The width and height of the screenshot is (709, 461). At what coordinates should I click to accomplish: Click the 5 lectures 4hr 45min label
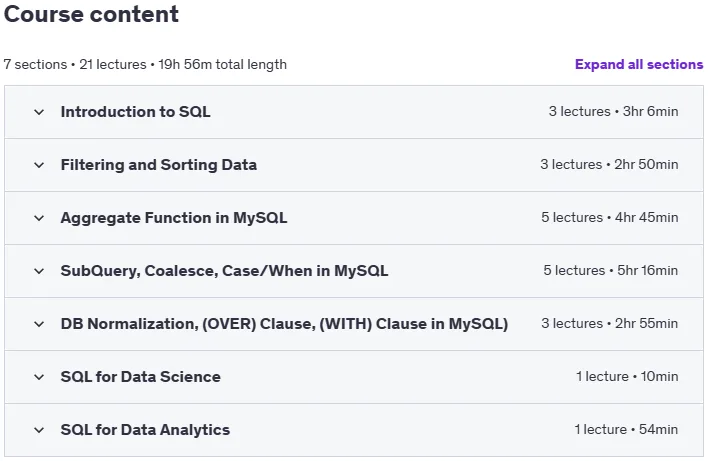click(610, 217)
